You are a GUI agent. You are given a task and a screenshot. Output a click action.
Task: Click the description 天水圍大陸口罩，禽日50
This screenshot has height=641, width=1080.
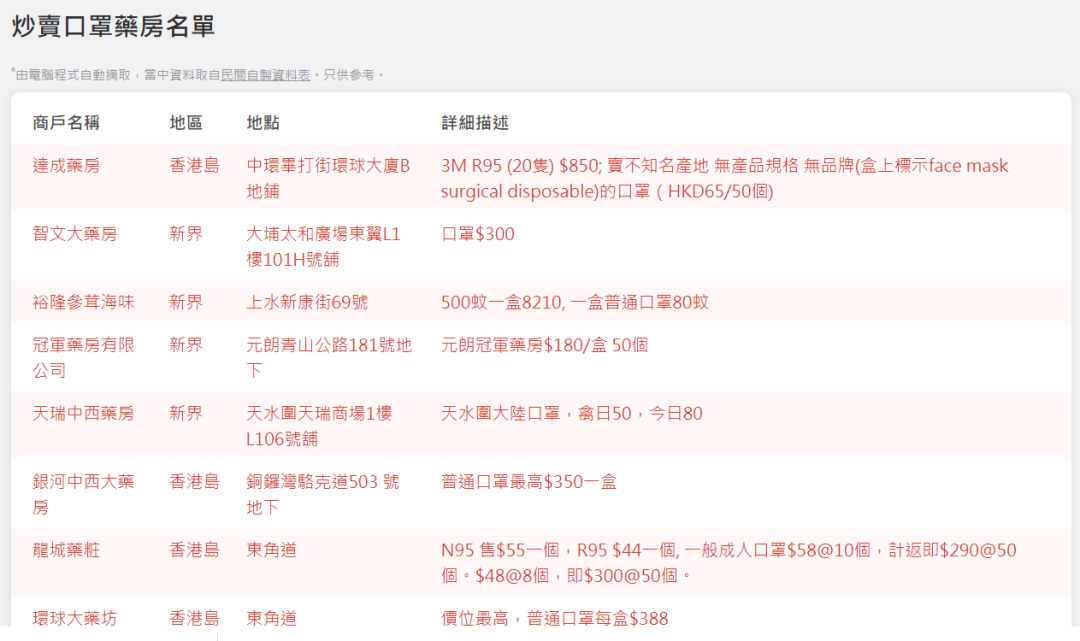click(x=572, y=413)
